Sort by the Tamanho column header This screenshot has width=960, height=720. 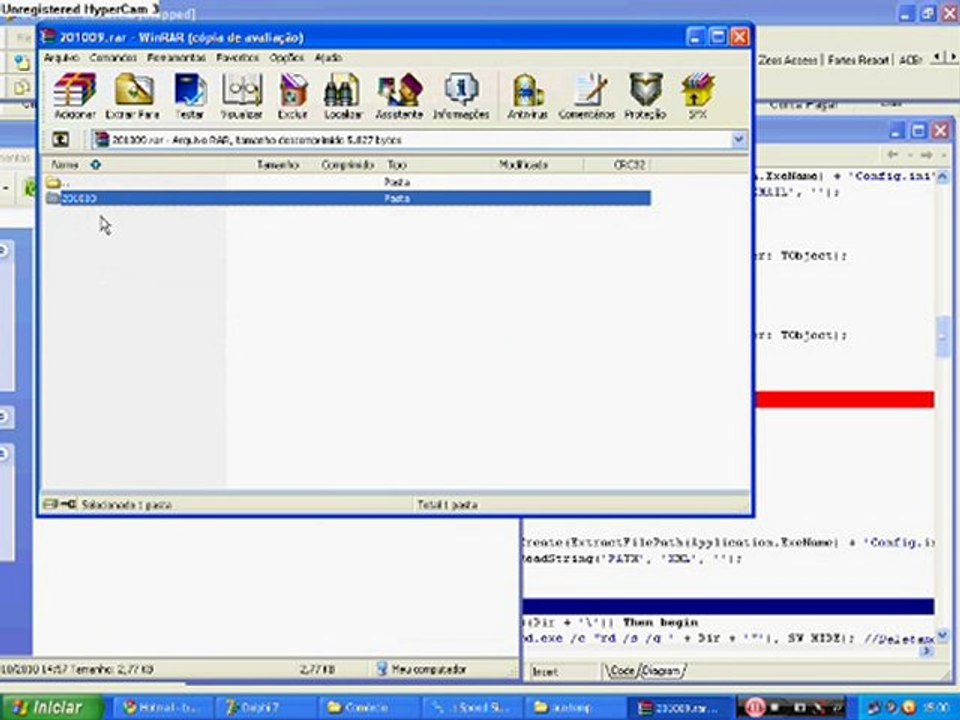tap(277, 165)
